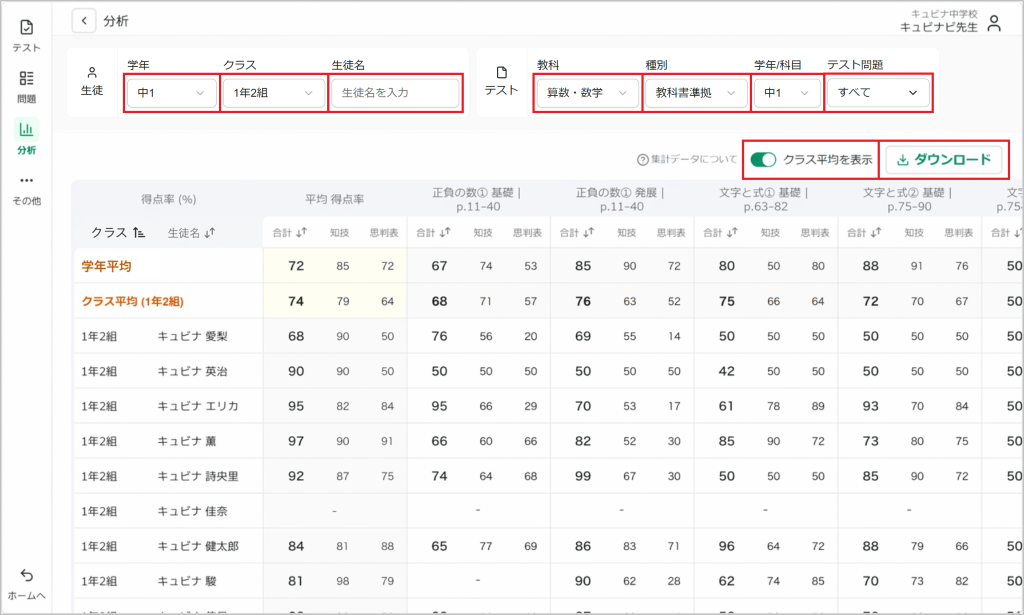Open the テスト問題 dropdown すべて
Image resolution: width=1024 pixels, height=615 pixels.
pos(878,93)
